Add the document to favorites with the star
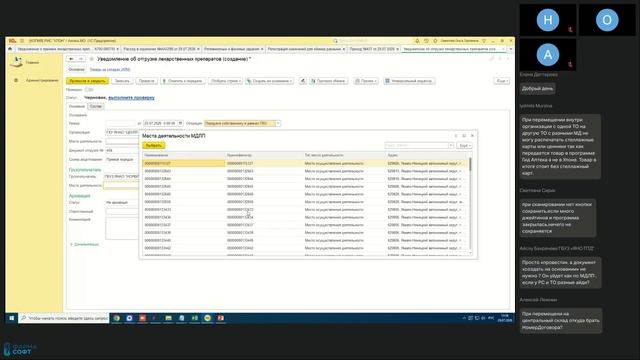 point(91,59)
